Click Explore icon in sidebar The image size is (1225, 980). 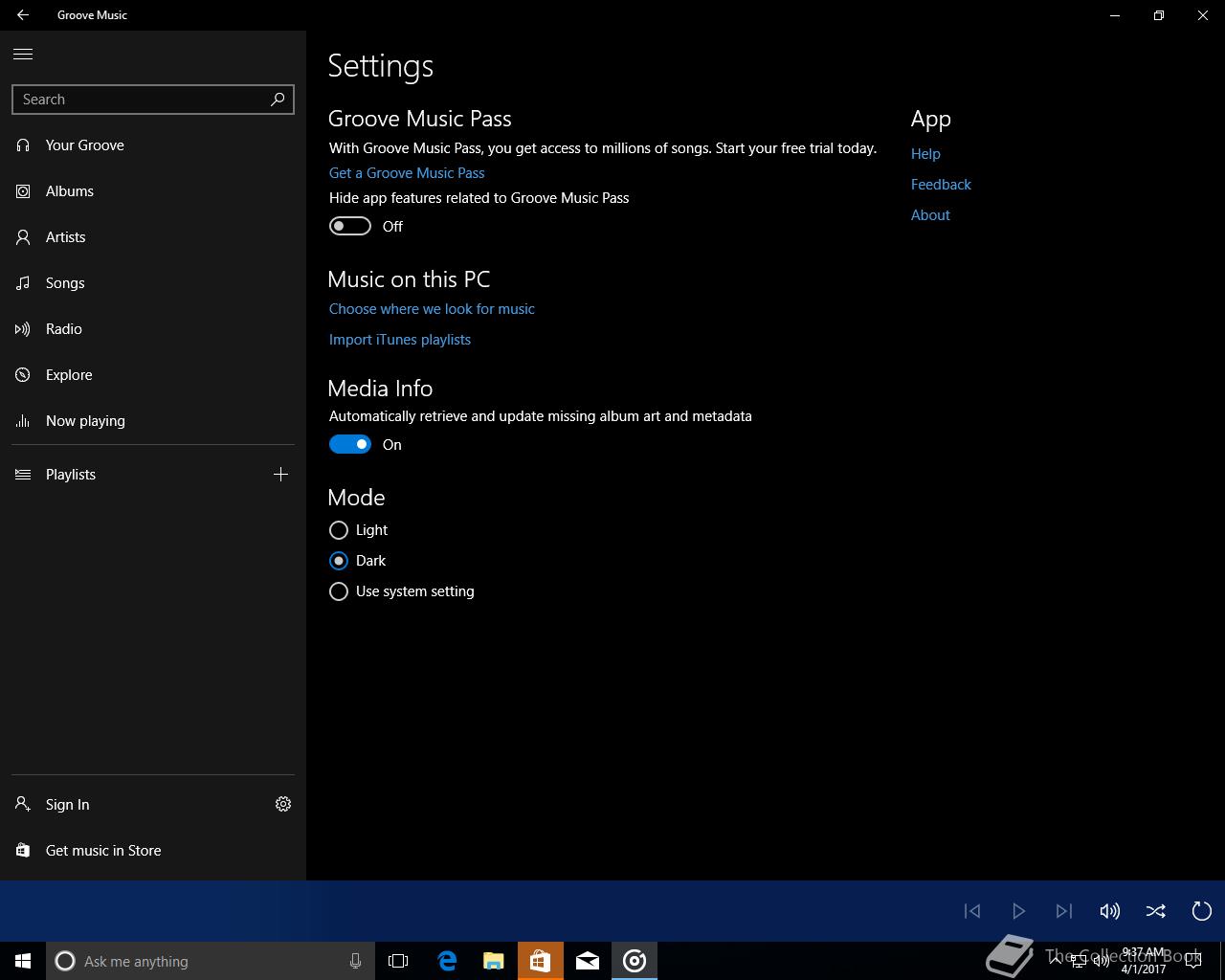(x=23, y=375)
